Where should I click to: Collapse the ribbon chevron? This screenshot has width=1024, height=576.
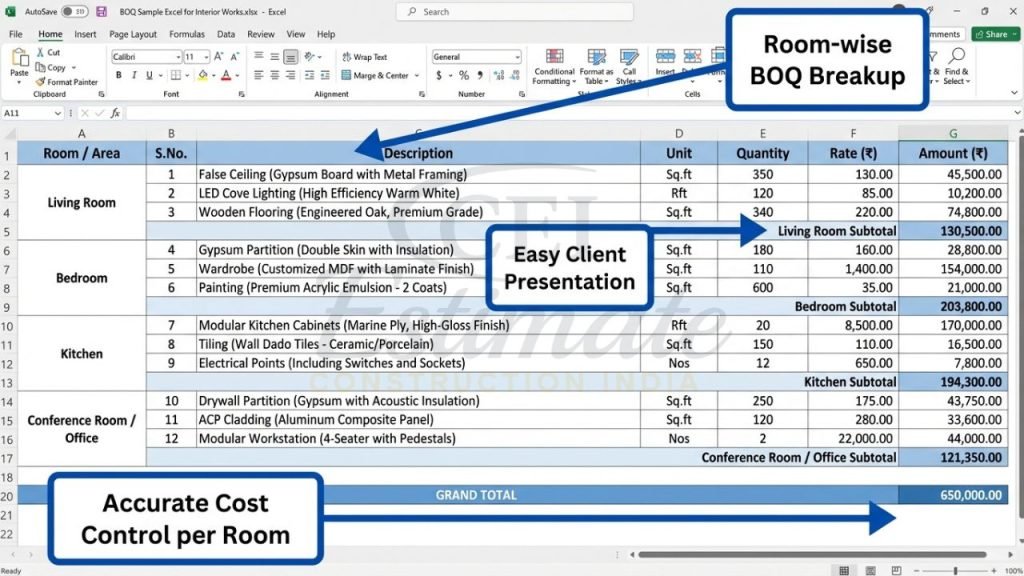(x=1014, y=93)
